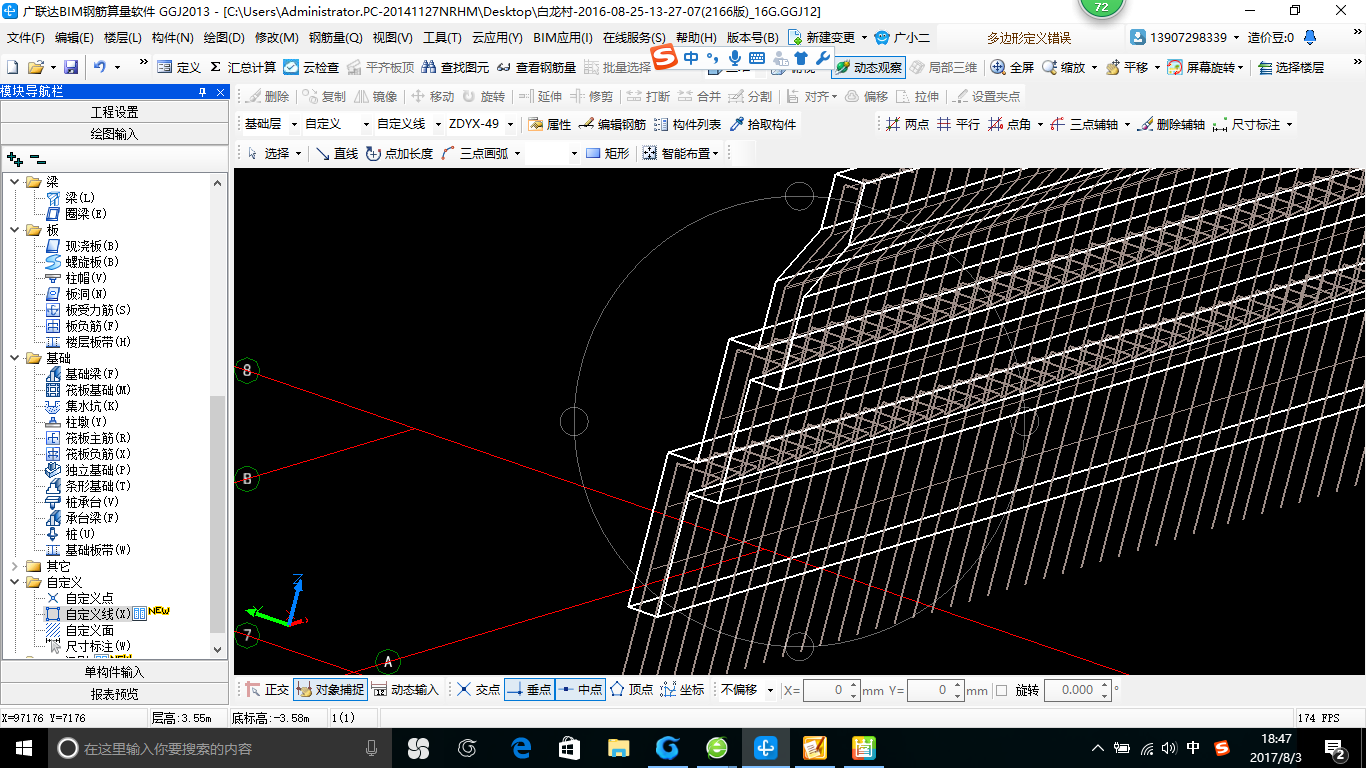This screenshot has width=1366, height=768.
Task: Click the 查找图元 find element icon
Action: (455, 67)
